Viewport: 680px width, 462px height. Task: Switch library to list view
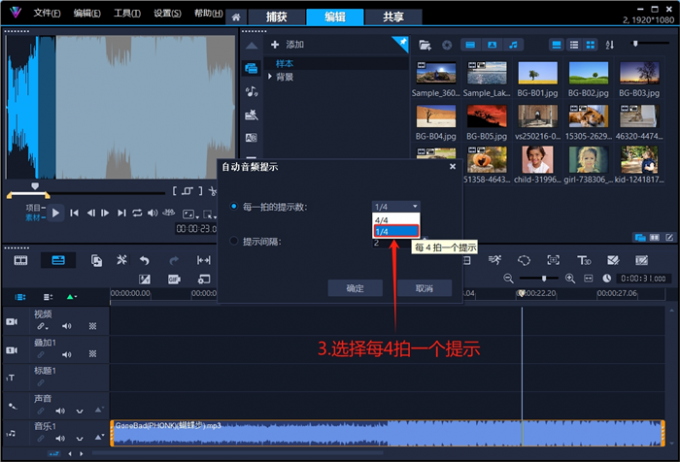[574, 45]
